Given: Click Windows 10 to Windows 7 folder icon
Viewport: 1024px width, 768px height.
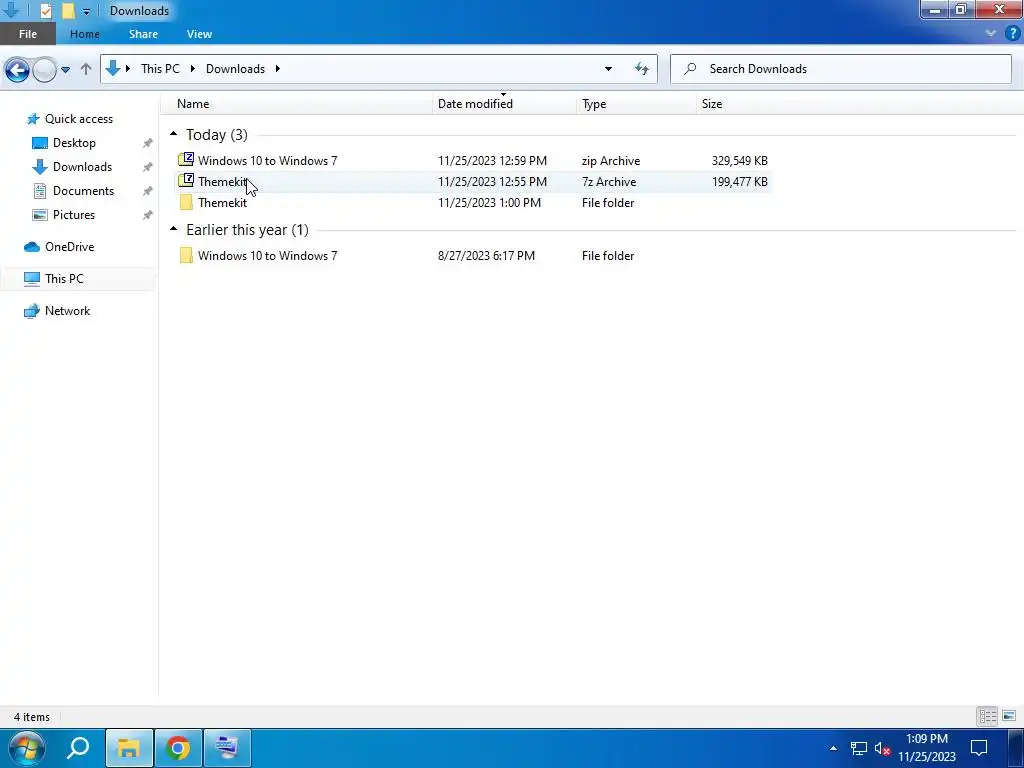Looking at the screenshot, I should tap(186, 255).
